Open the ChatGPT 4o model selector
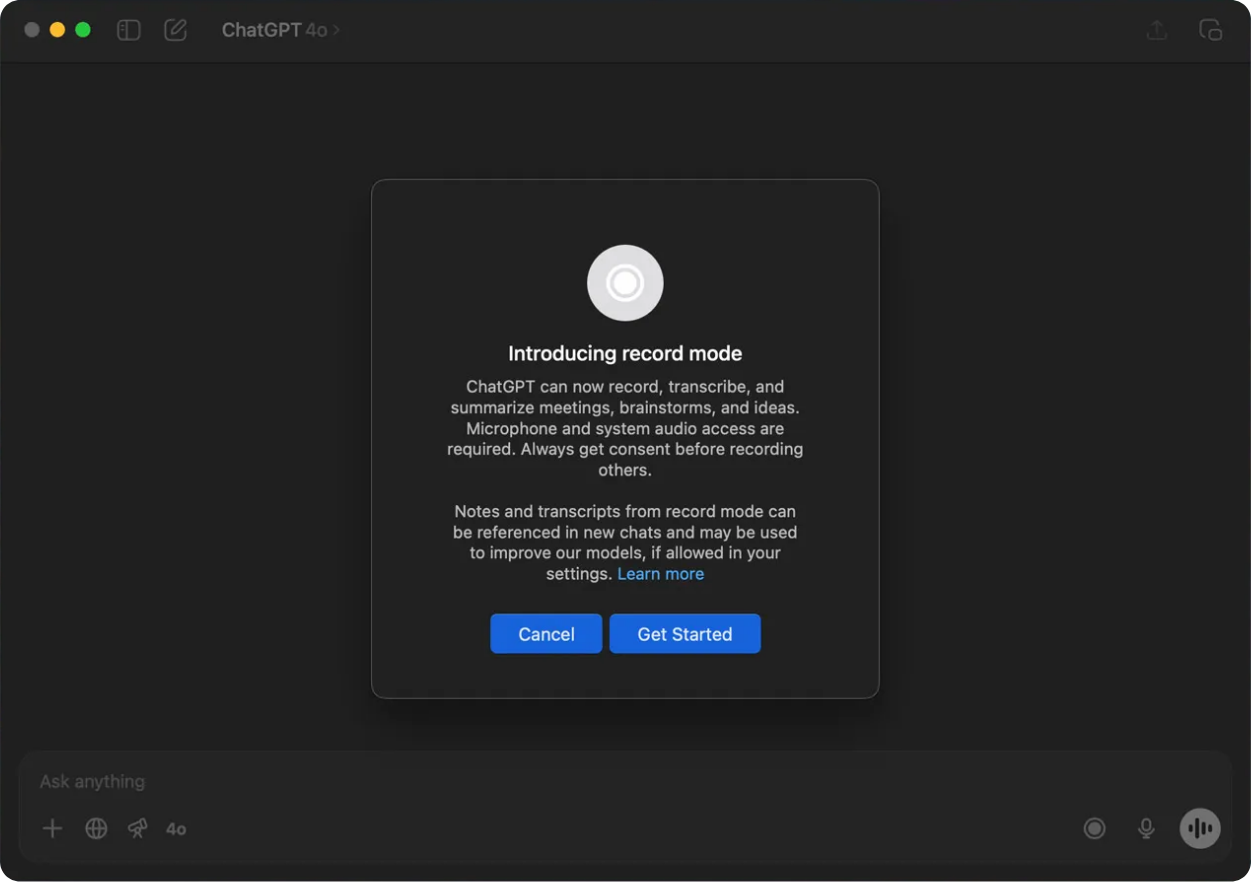Viewport: 1252px width, 882px height. point(281,30)
